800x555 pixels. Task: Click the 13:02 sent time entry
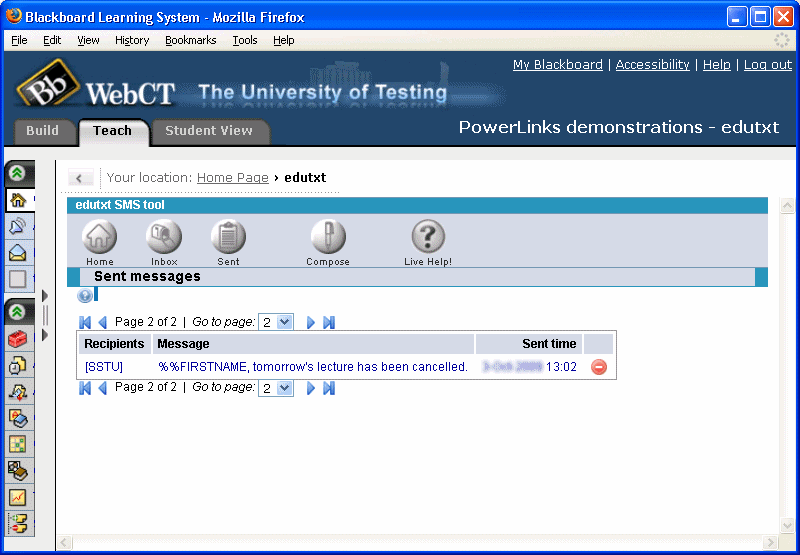click(561, 367)
